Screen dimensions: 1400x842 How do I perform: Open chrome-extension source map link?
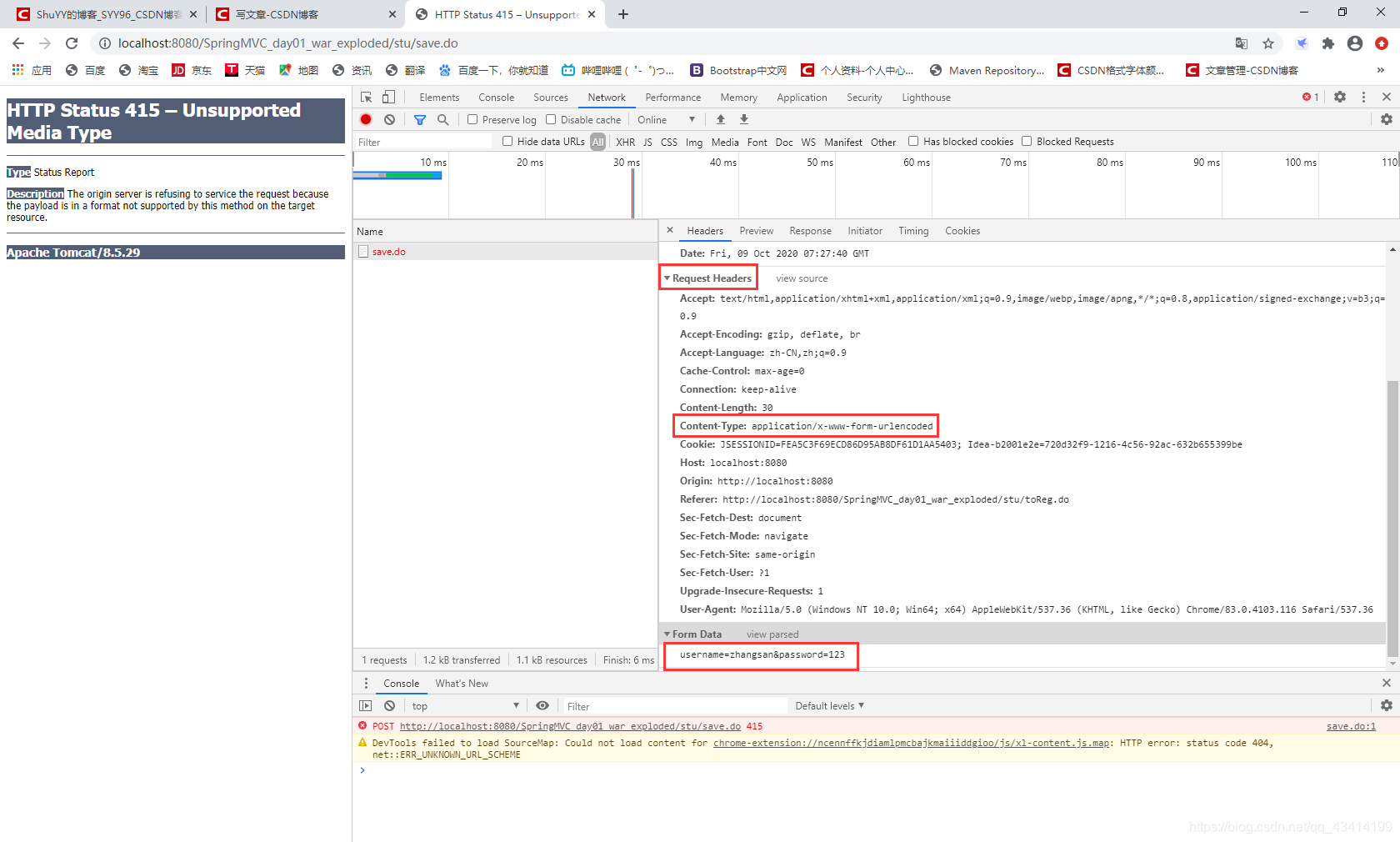point(912,743)
